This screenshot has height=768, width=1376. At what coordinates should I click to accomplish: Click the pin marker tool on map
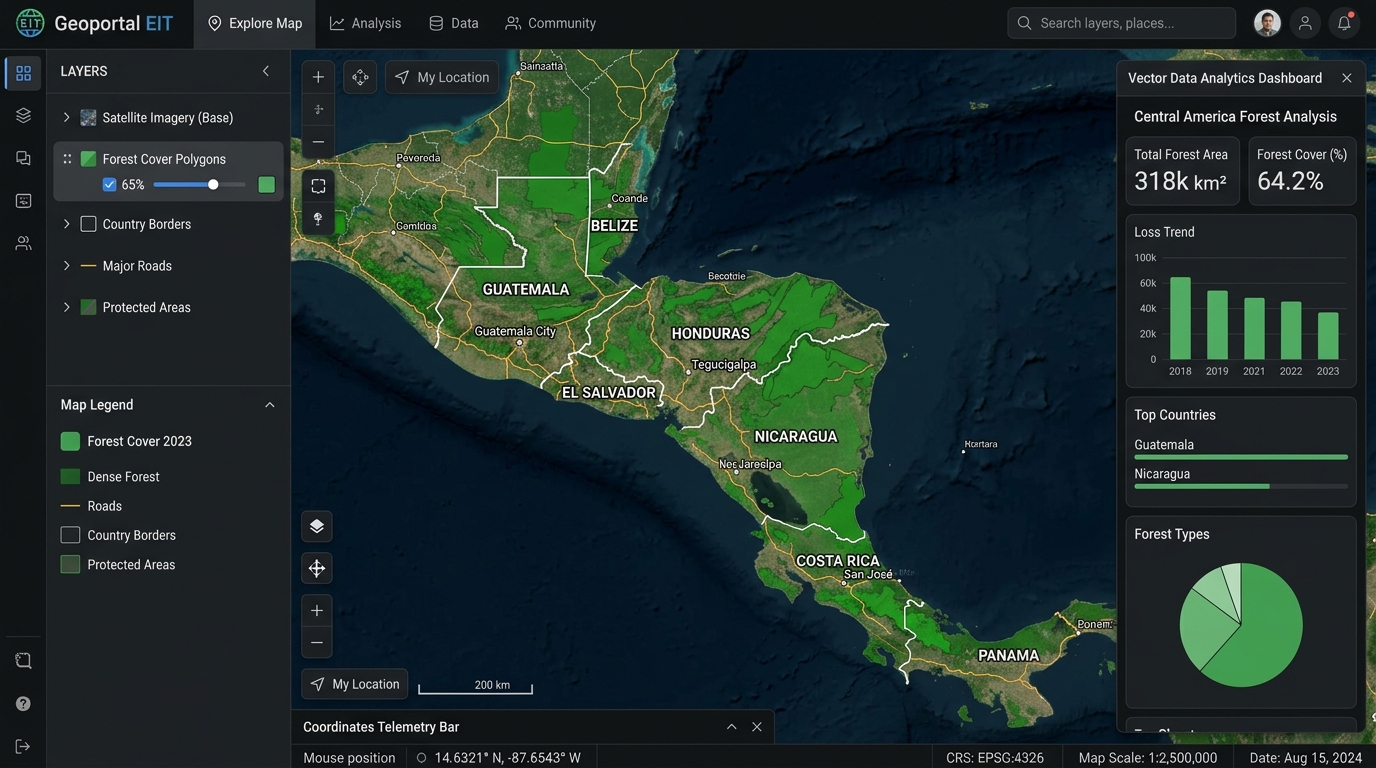318,218
